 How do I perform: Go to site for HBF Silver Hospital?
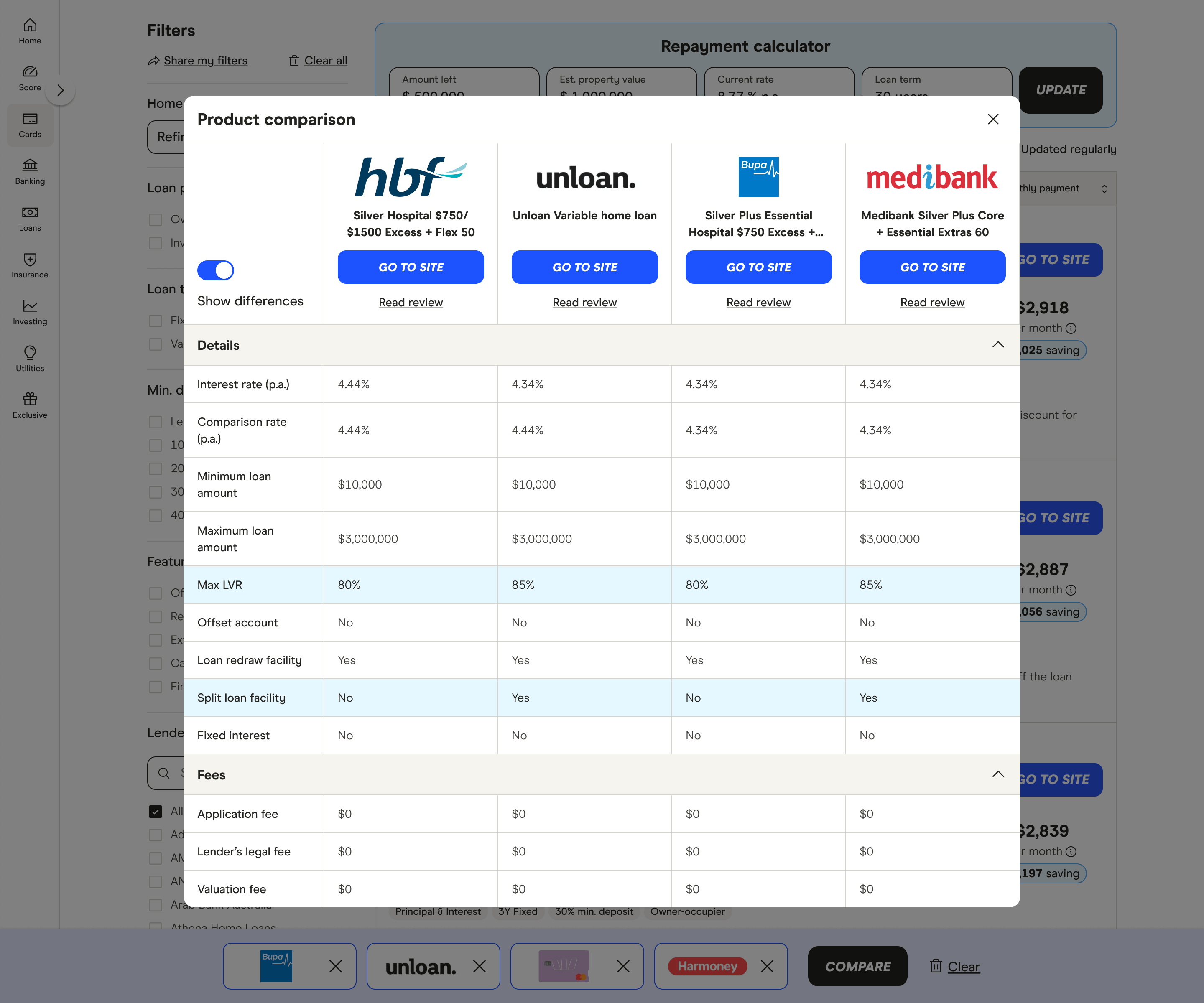411,267
